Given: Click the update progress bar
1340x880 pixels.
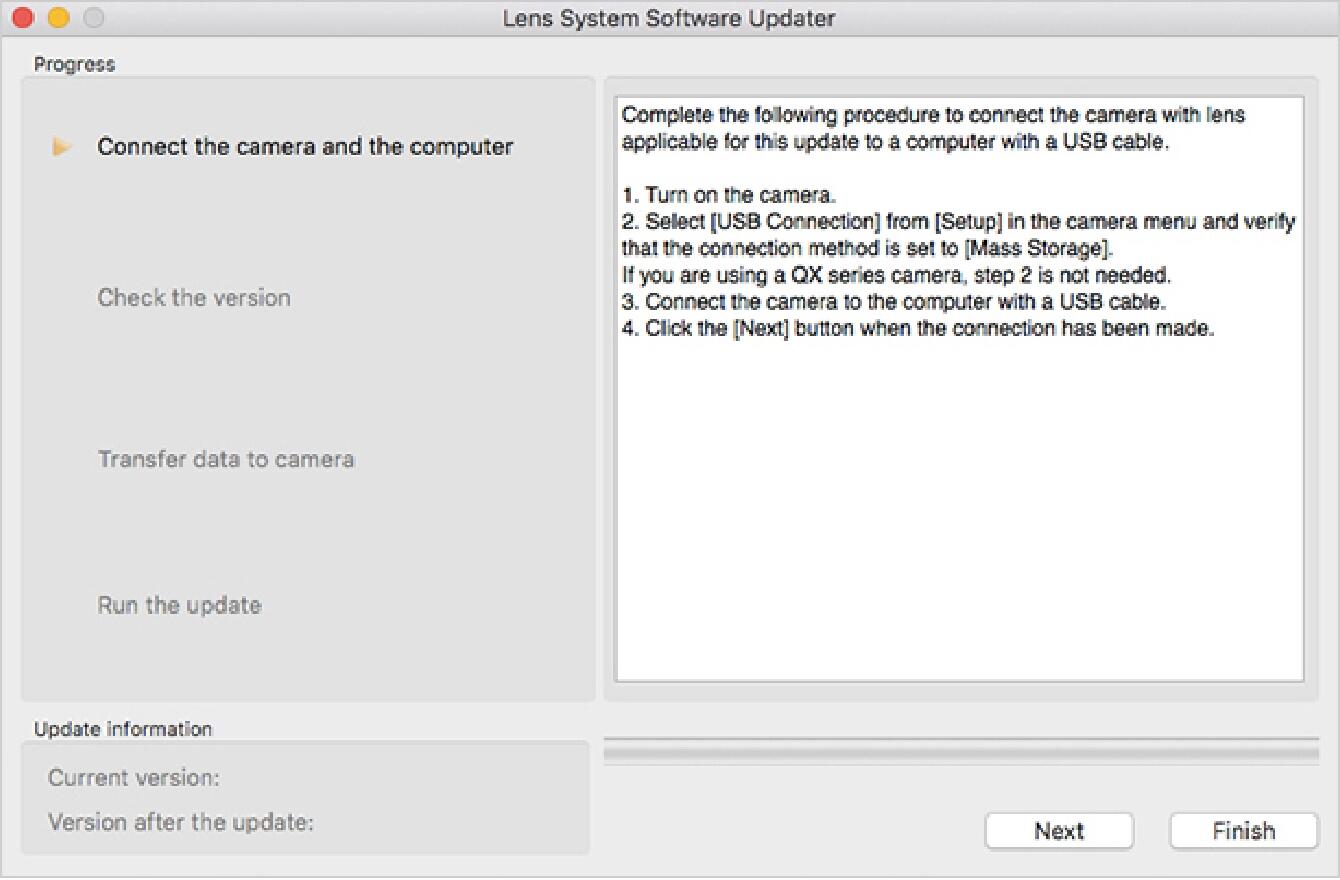Looking at the screenshot, I should [x=960, y=752].
